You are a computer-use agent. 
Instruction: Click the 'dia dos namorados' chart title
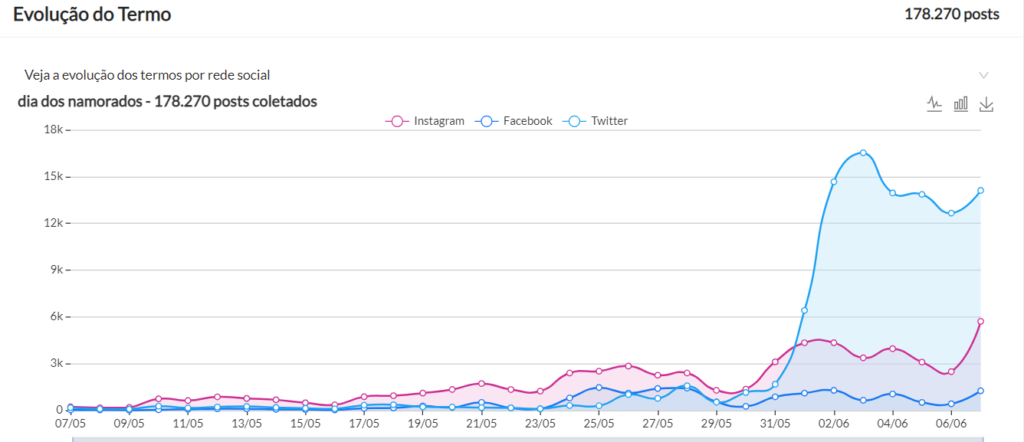pyautogui.click(x=168, y=101)
